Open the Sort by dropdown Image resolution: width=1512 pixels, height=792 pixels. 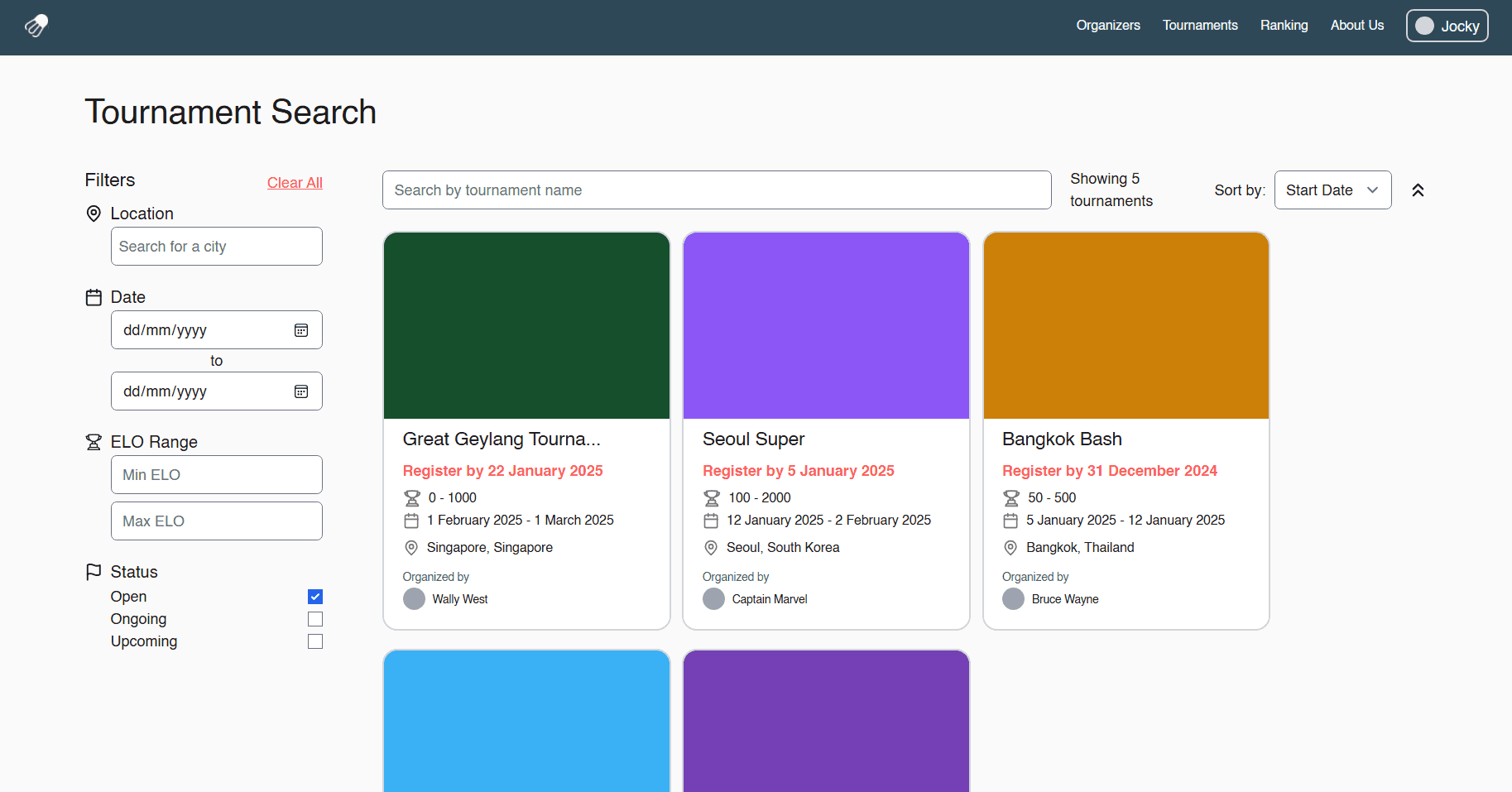pos(1332,190)
